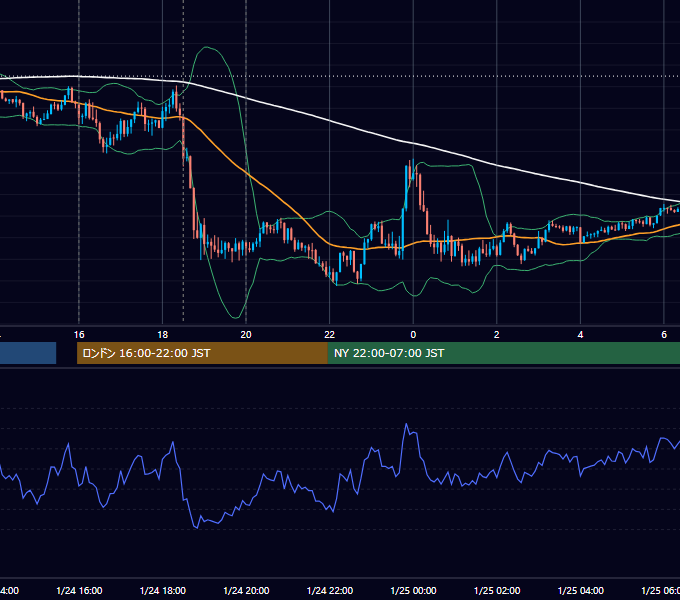Screen dimensions: 680x600
Task: Click the upper Bollinger band peak before hour 20
Action: [x=207, y=47]
